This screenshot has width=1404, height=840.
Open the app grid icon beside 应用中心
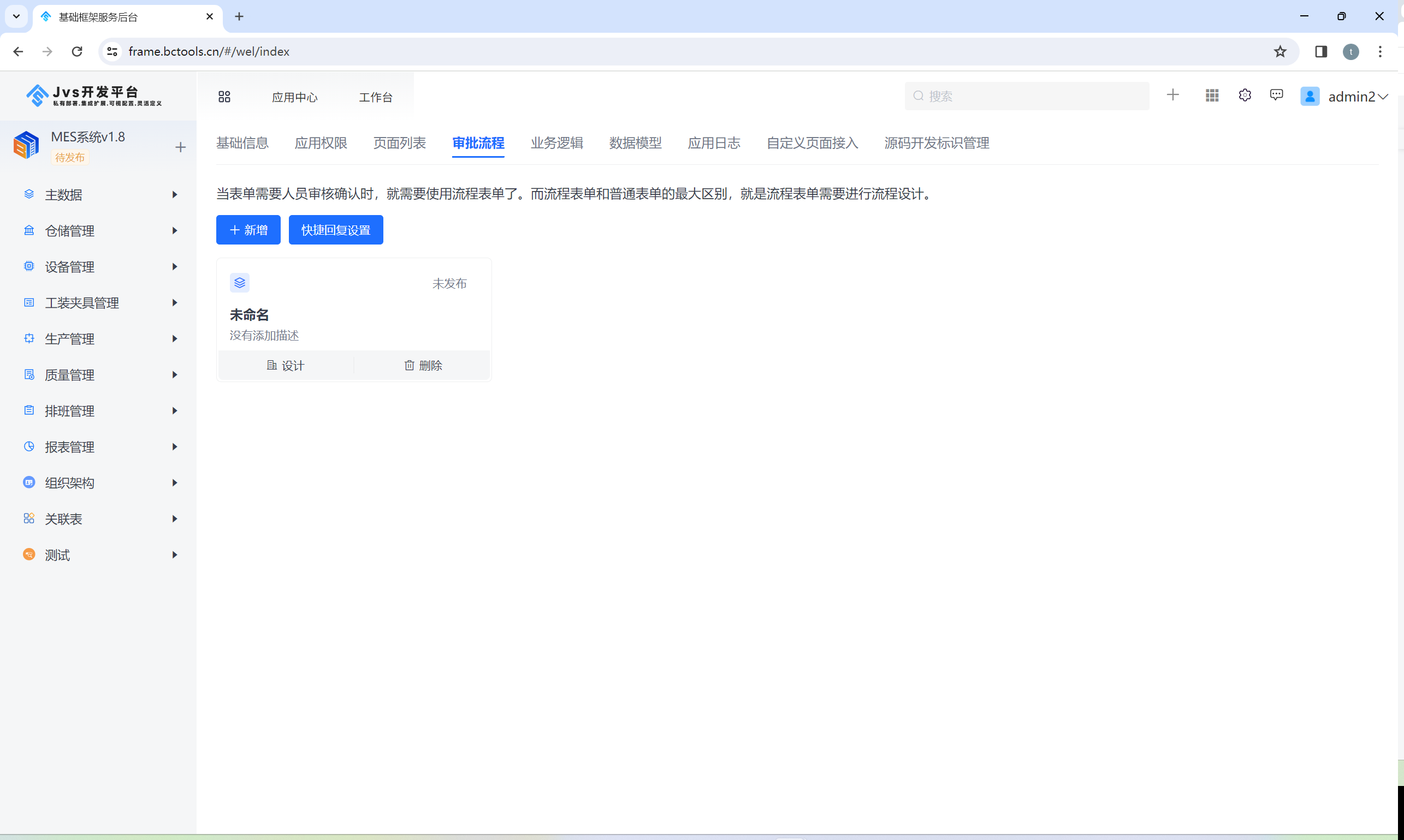click(224, 97)
